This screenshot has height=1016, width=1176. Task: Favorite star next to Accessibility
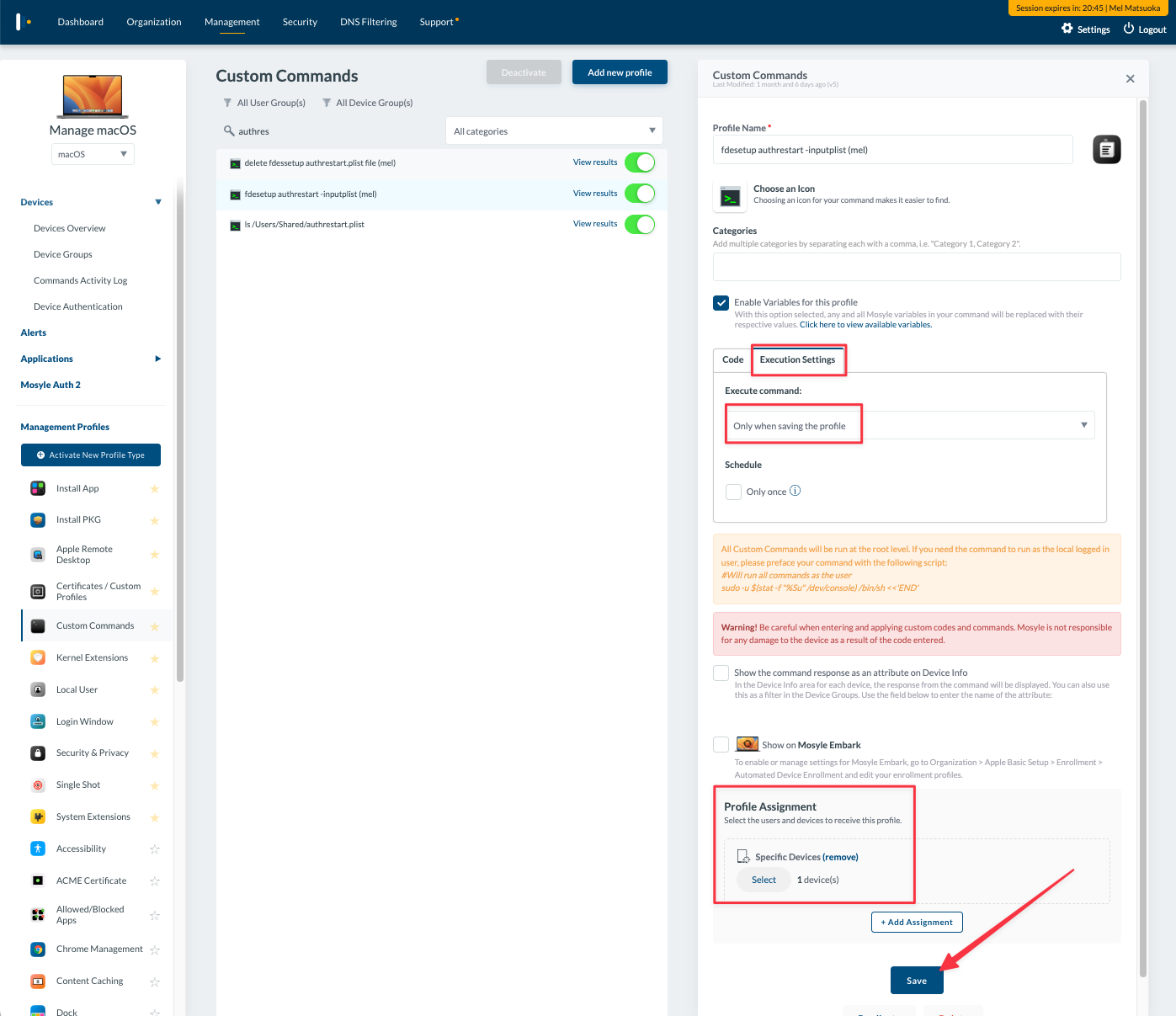155,849
